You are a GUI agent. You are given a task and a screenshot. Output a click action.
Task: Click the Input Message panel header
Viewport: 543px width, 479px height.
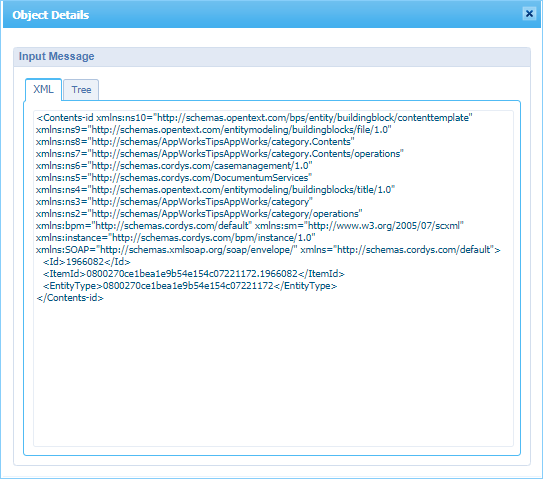tap(272, 56)
